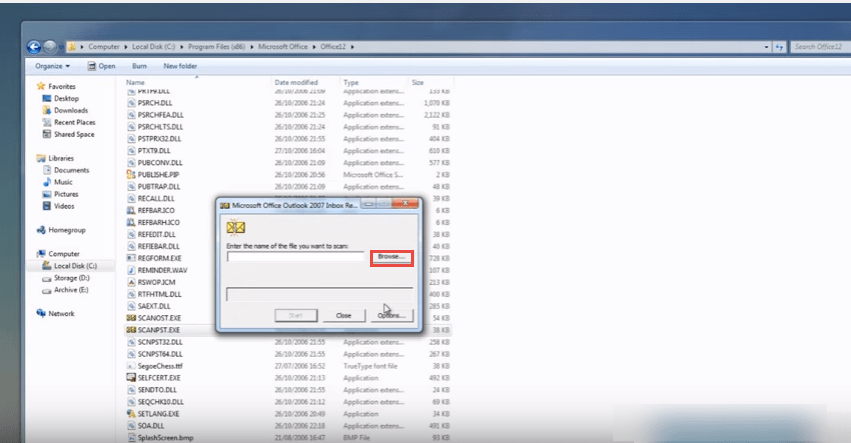Expand the arrow after Office12 in breadcrumb
This screenshot has height=443, width=851.
(352, 47)
